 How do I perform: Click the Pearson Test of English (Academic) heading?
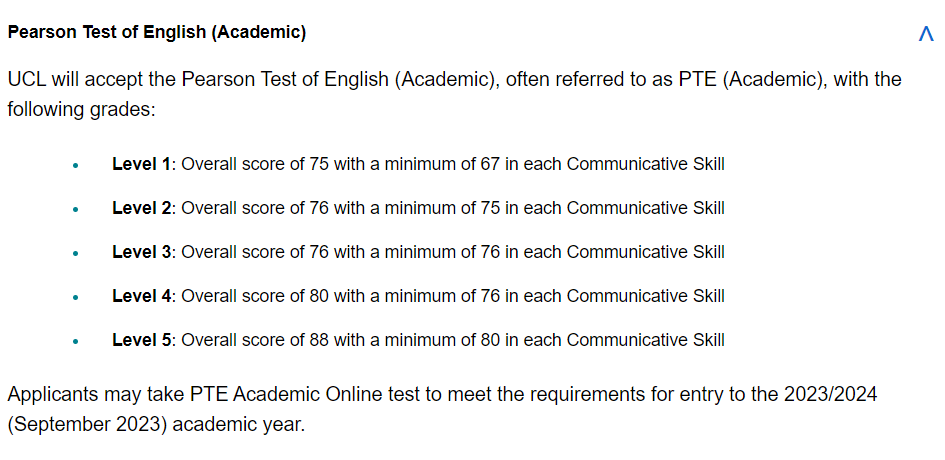pyautogui.click(x=157, y=32)
